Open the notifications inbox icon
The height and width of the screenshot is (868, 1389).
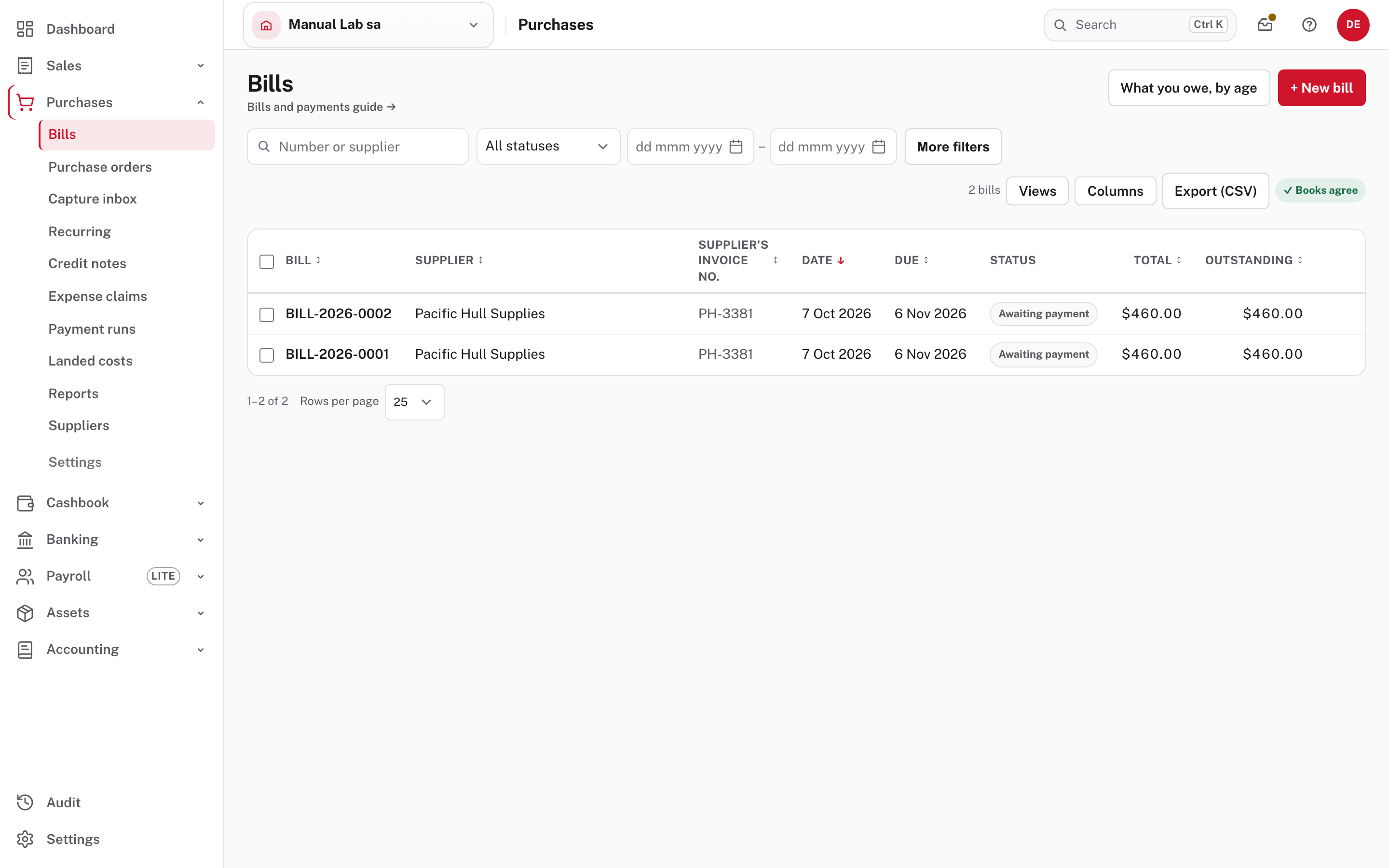click(1265, 25)
